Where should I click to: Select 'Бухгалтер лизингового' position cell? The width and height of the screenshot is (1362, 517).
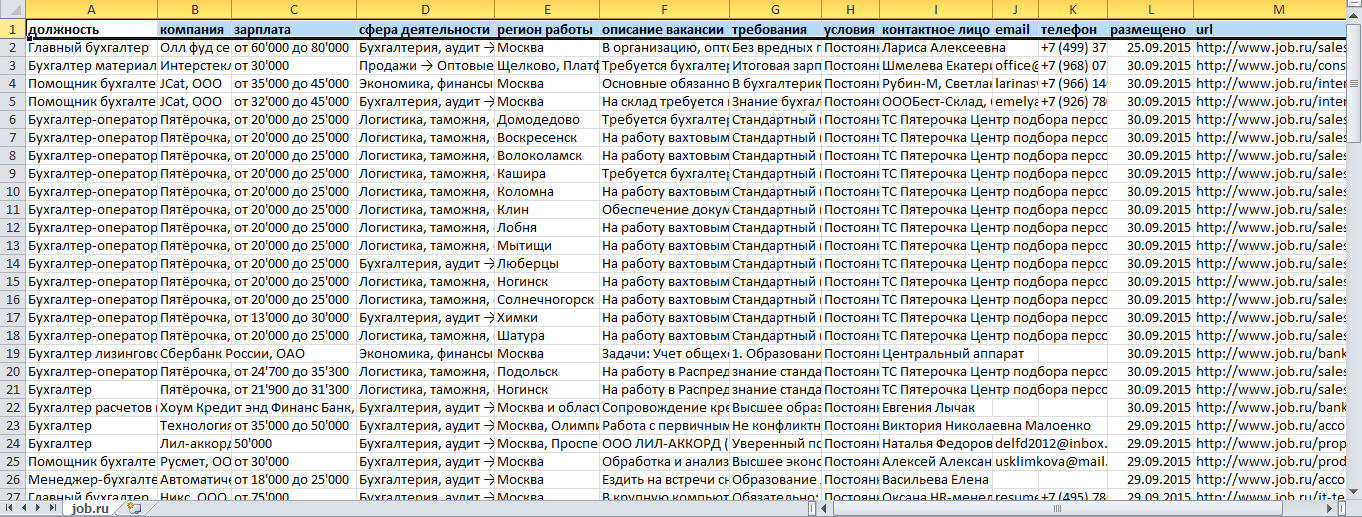(91, 353)
